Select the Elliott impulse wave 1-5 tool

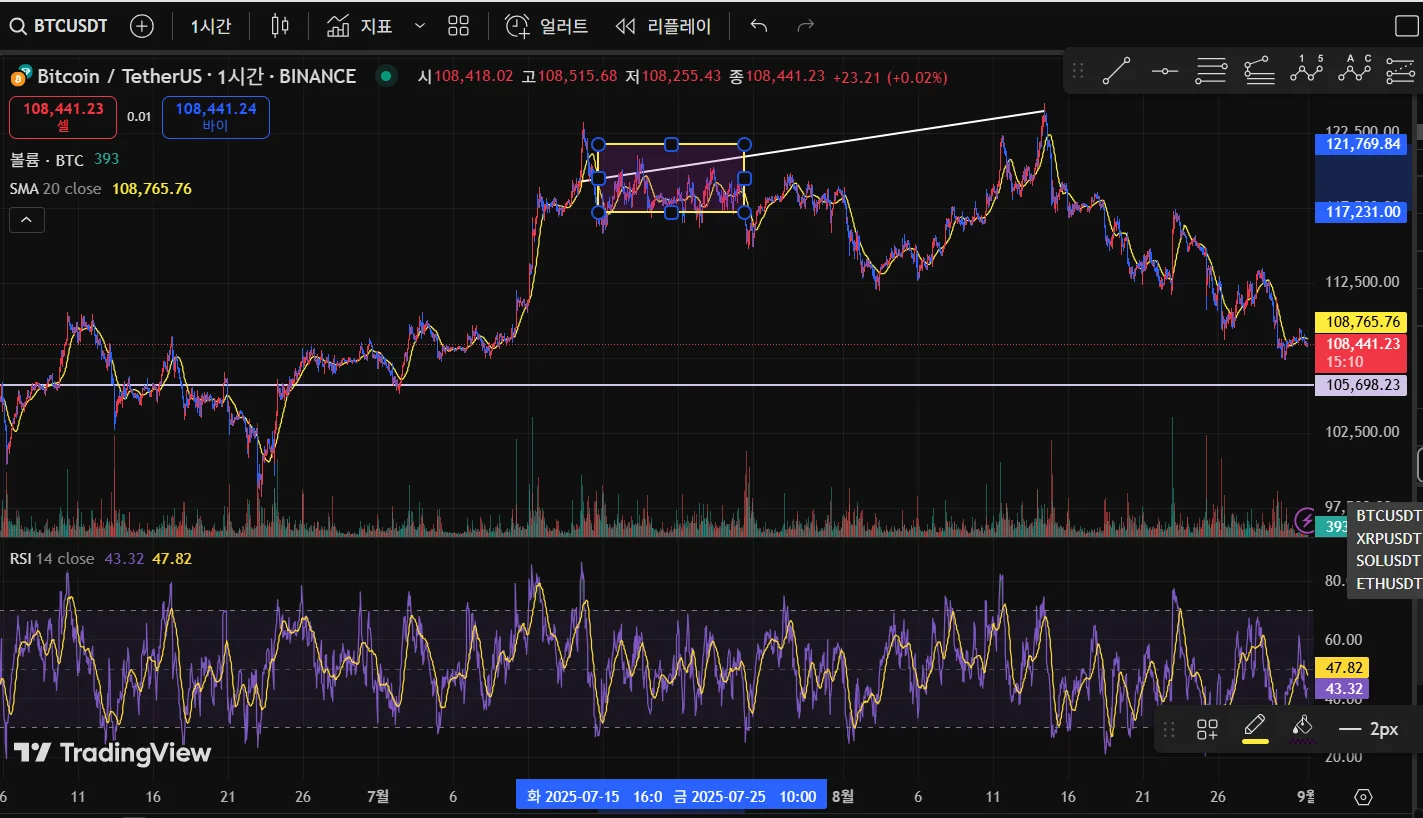pyautogui.click(x=1306, y=71)
